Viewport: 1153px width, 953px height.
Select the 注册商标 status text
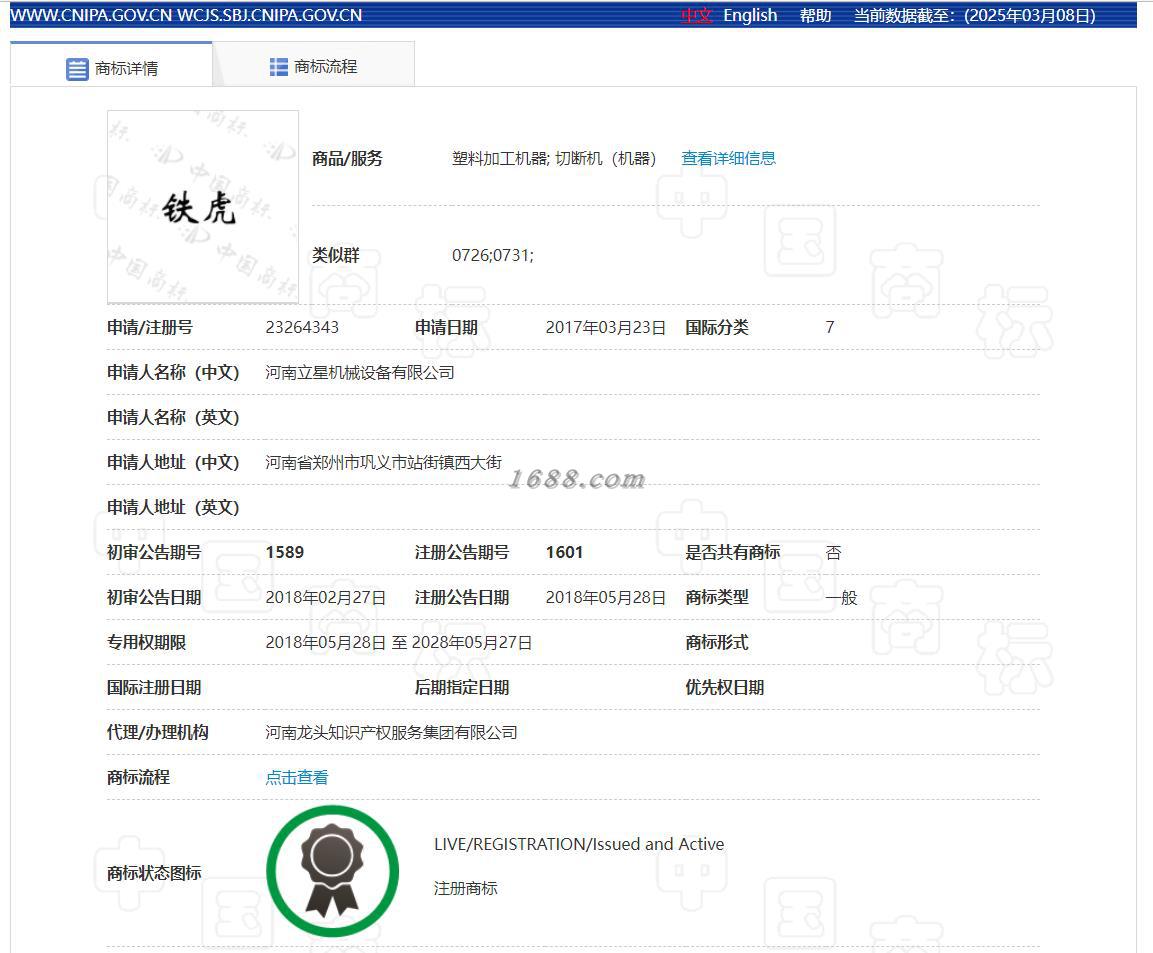tap(465, 888)
